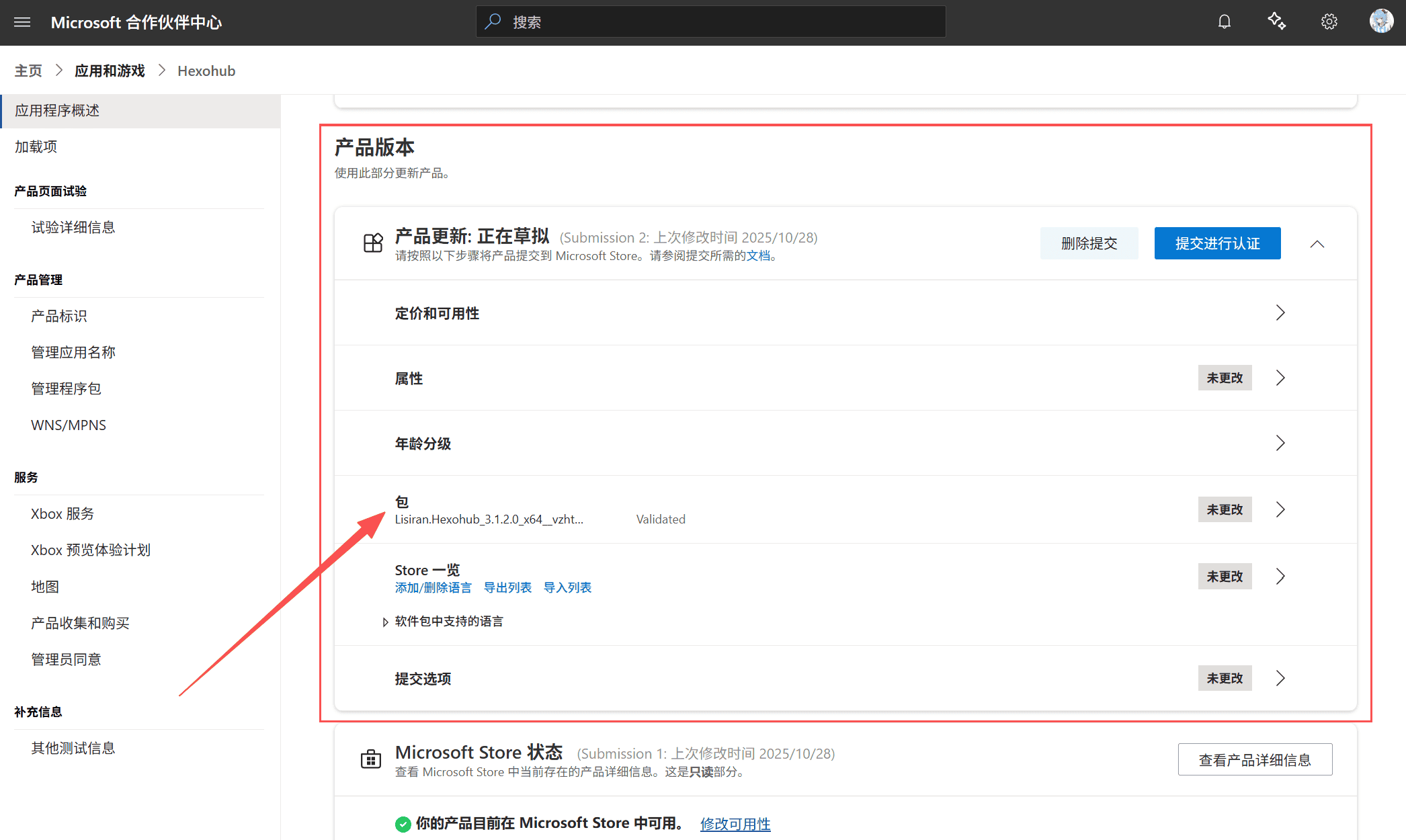Open the hamburger navigation menu

pyautogui.click(x=22, y=22)
